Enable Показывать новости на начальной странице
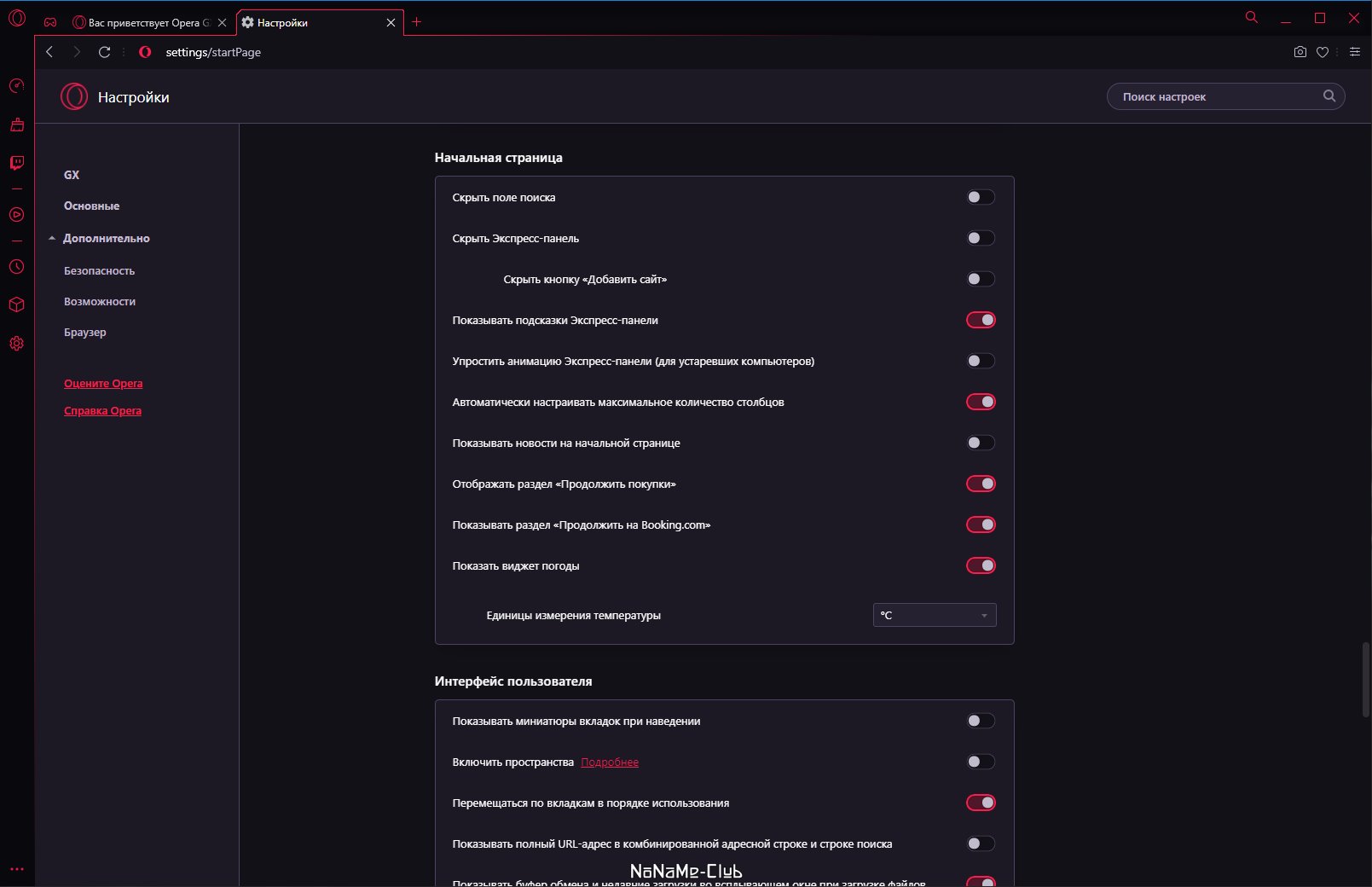 [981, 443]
